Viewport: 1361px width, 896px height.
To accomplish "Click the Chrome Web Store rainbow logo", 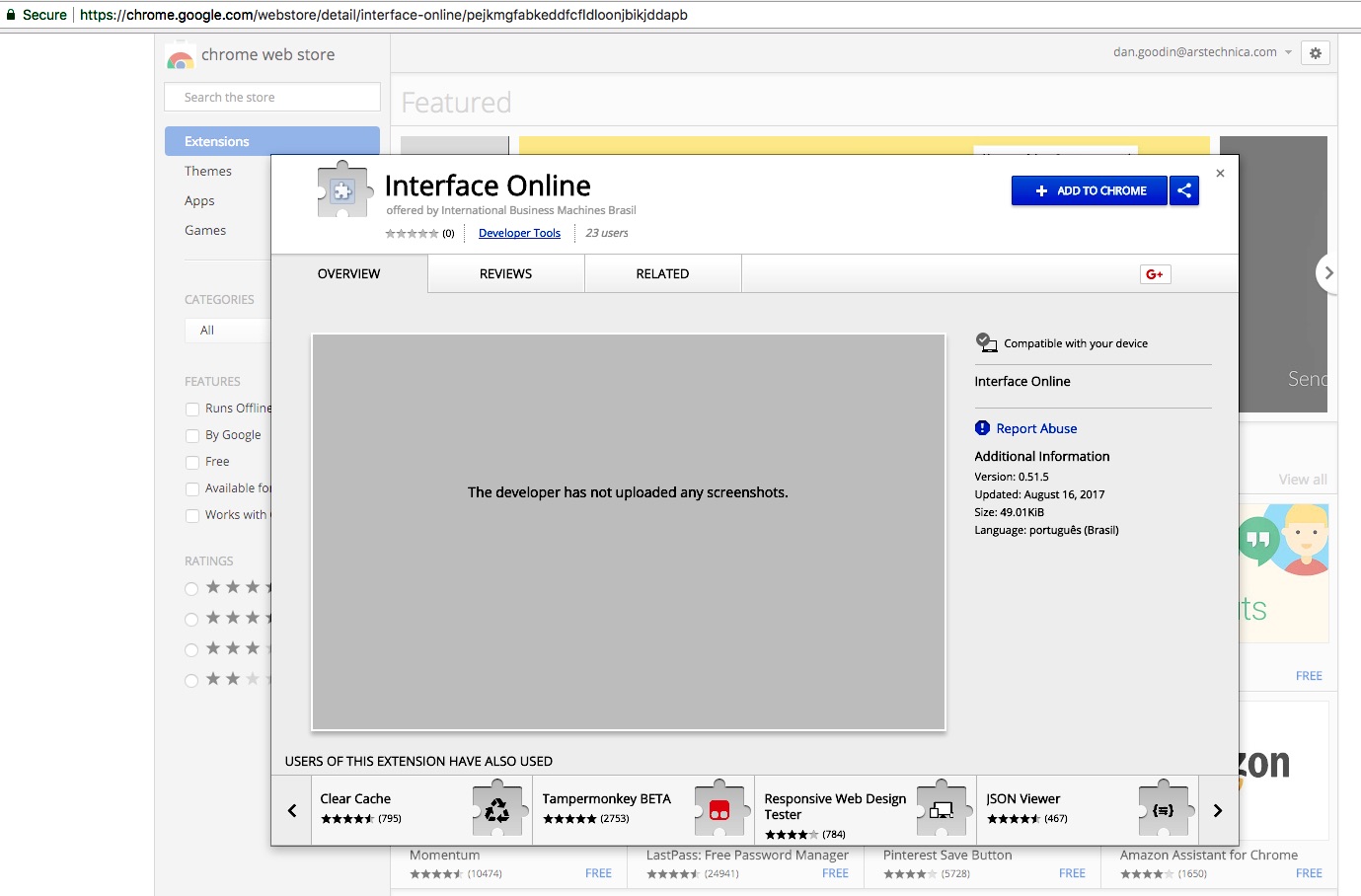I will (x=180, y=57).
